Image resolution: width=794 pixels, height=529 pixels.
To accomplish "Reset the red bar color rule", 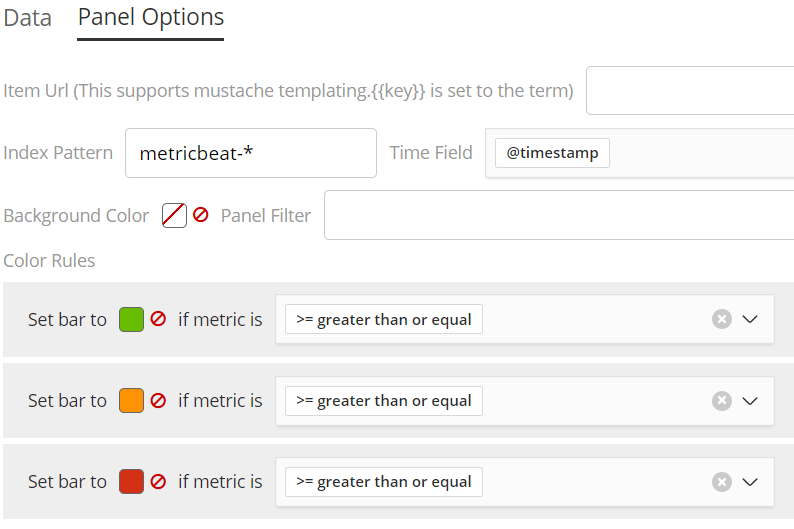I will point(158,481).
